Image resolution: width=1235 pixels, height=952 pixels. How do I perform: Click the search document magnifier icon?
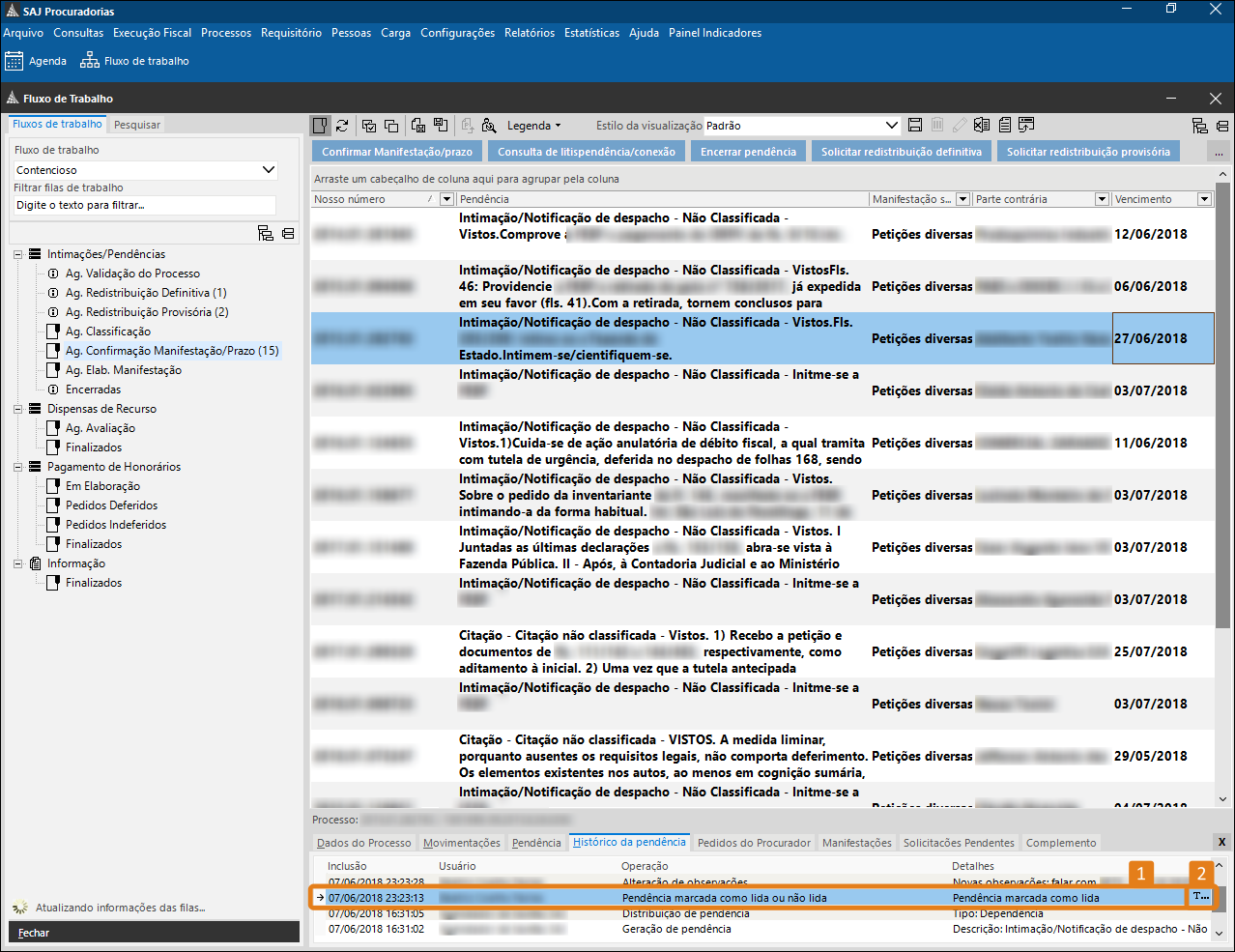(489, 126)
